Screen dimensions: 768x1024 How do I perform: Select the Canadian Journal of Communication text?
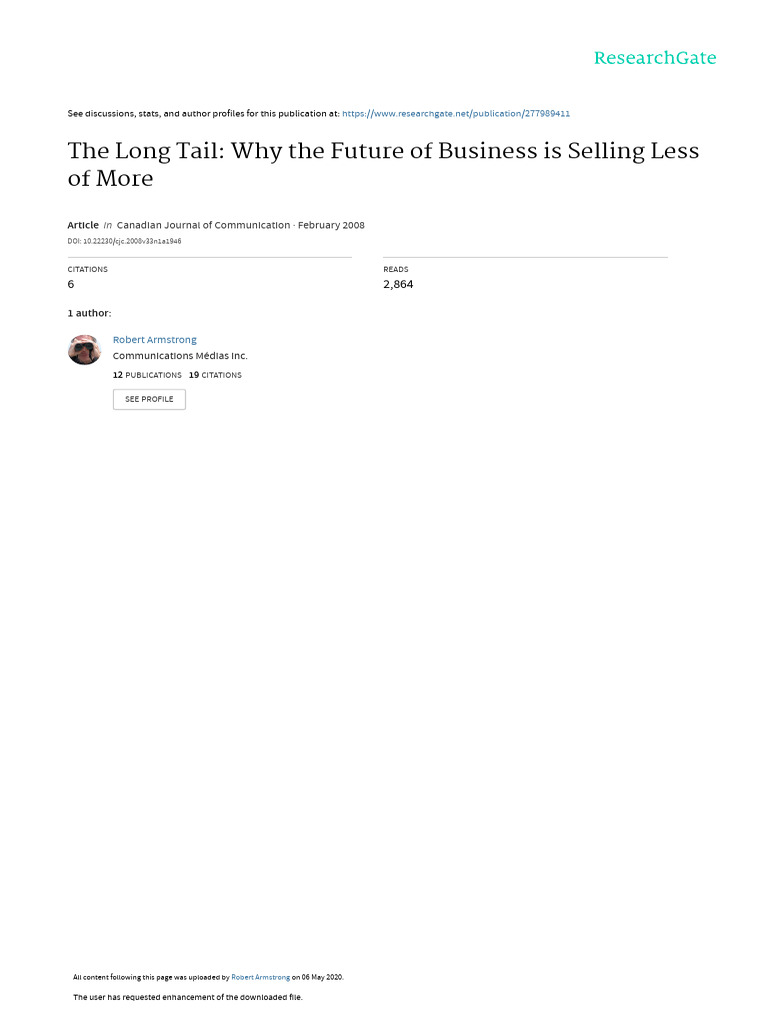click(203, 225)
